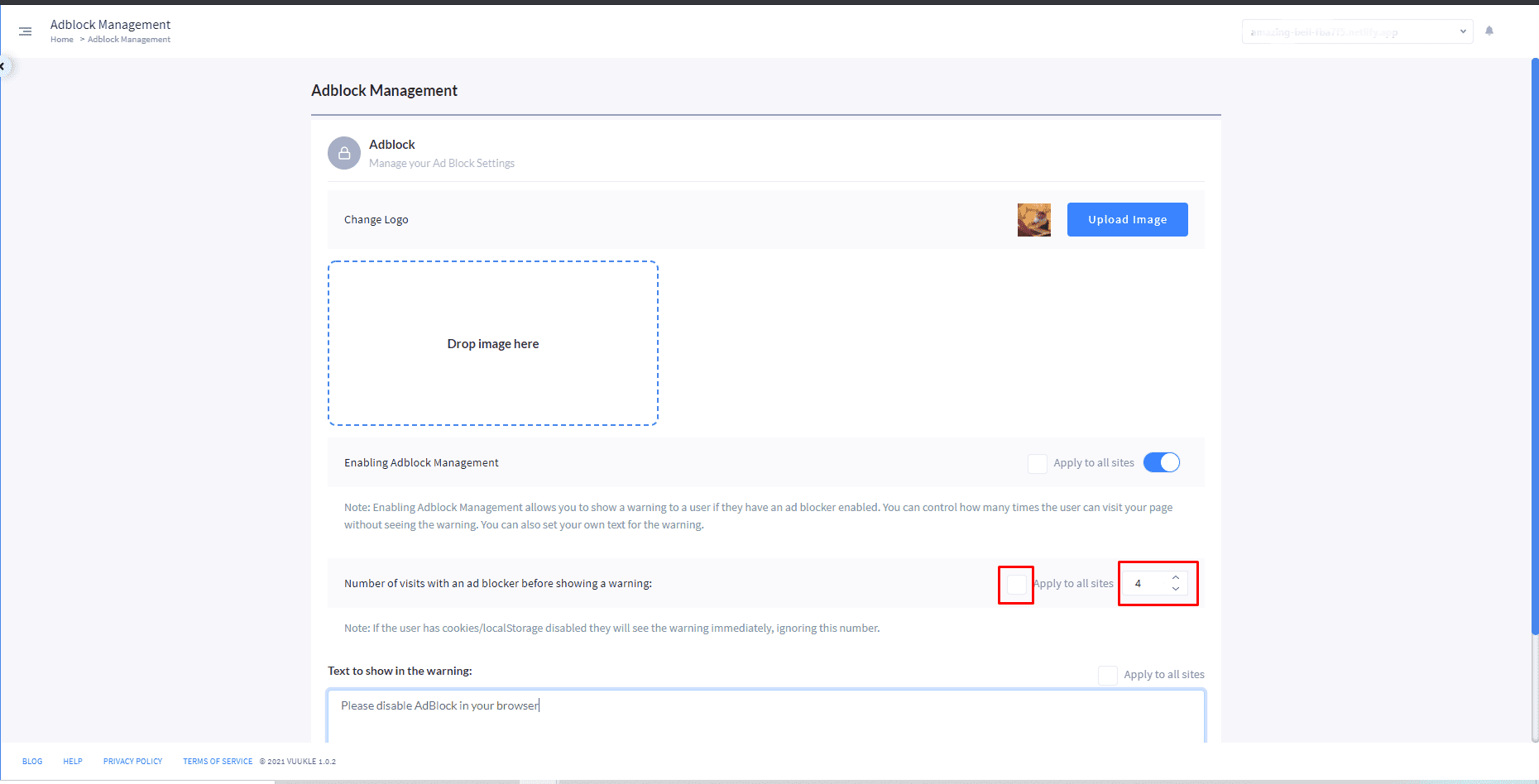Increase visits count with up arrow

1176,577
